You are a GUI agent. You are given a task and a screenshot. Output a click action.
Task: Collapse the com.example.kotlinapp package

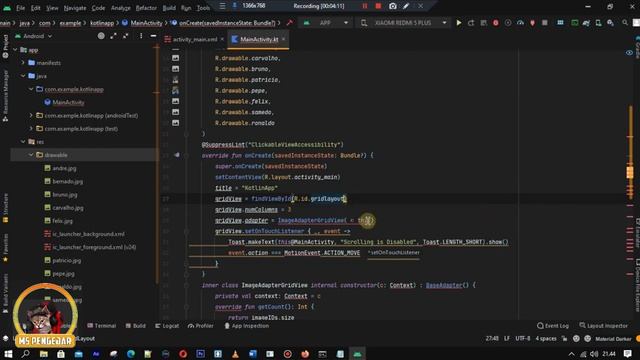click(31, 89)
